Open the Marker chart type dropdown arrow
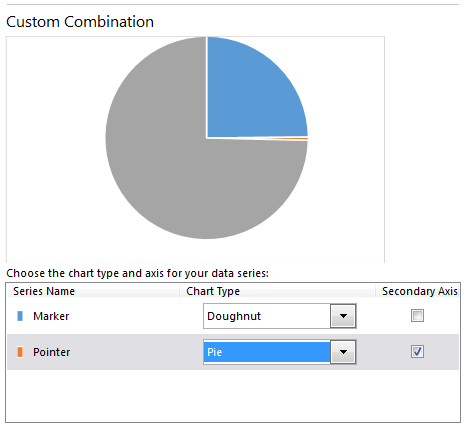 [x=343, y=316]
